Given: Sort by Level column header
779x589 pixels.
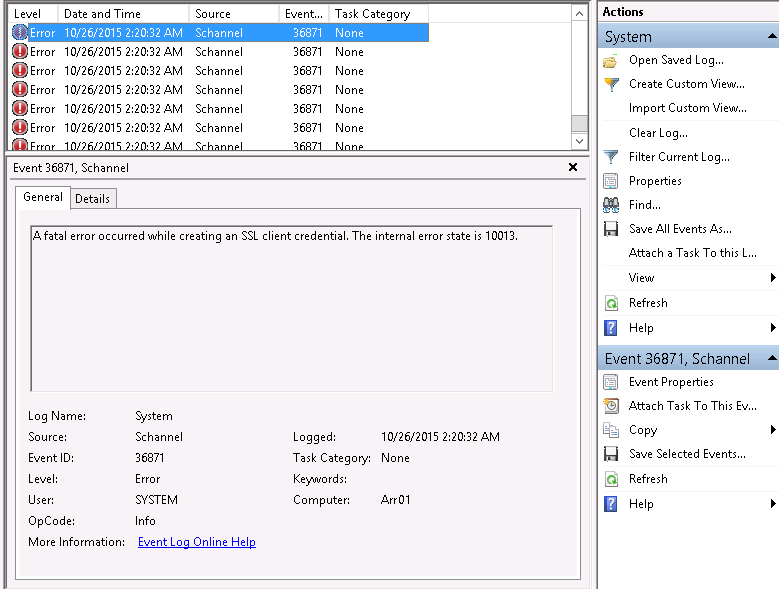Looking at the screenshot, I should point(33,14).
